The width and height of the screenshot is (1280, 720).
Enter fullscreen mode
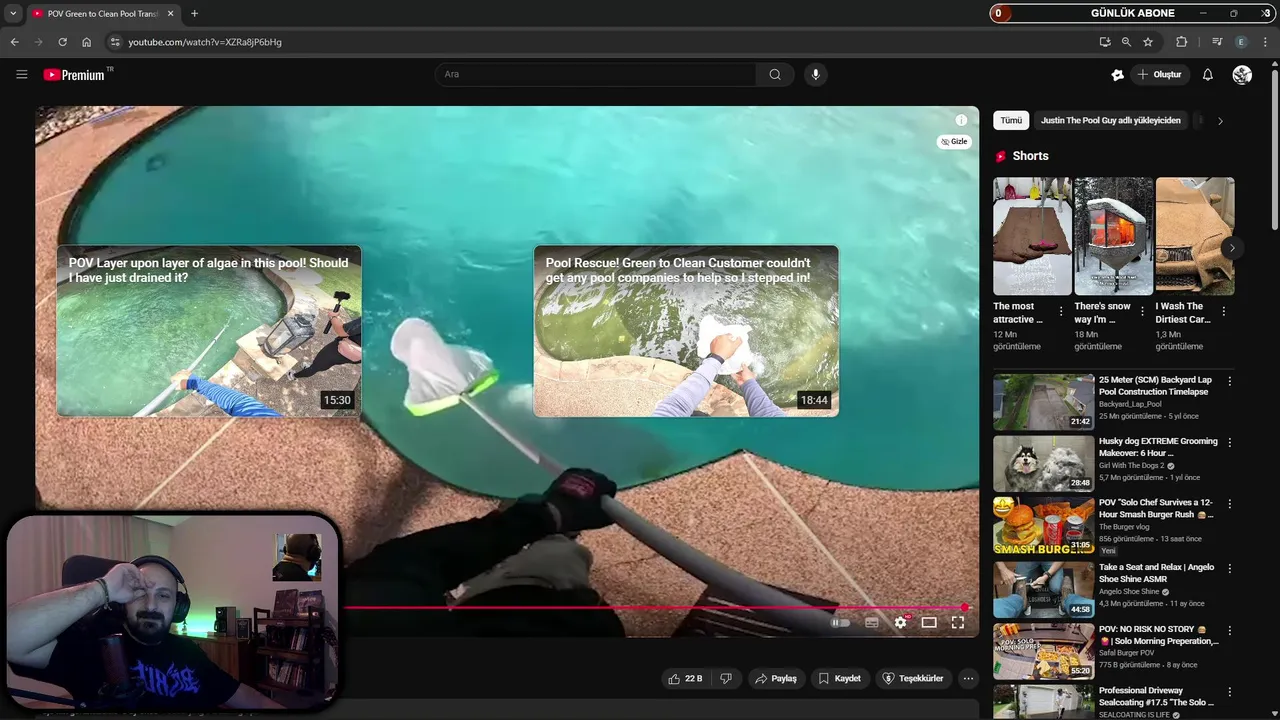pyautogui.click(x=958, y=622)
